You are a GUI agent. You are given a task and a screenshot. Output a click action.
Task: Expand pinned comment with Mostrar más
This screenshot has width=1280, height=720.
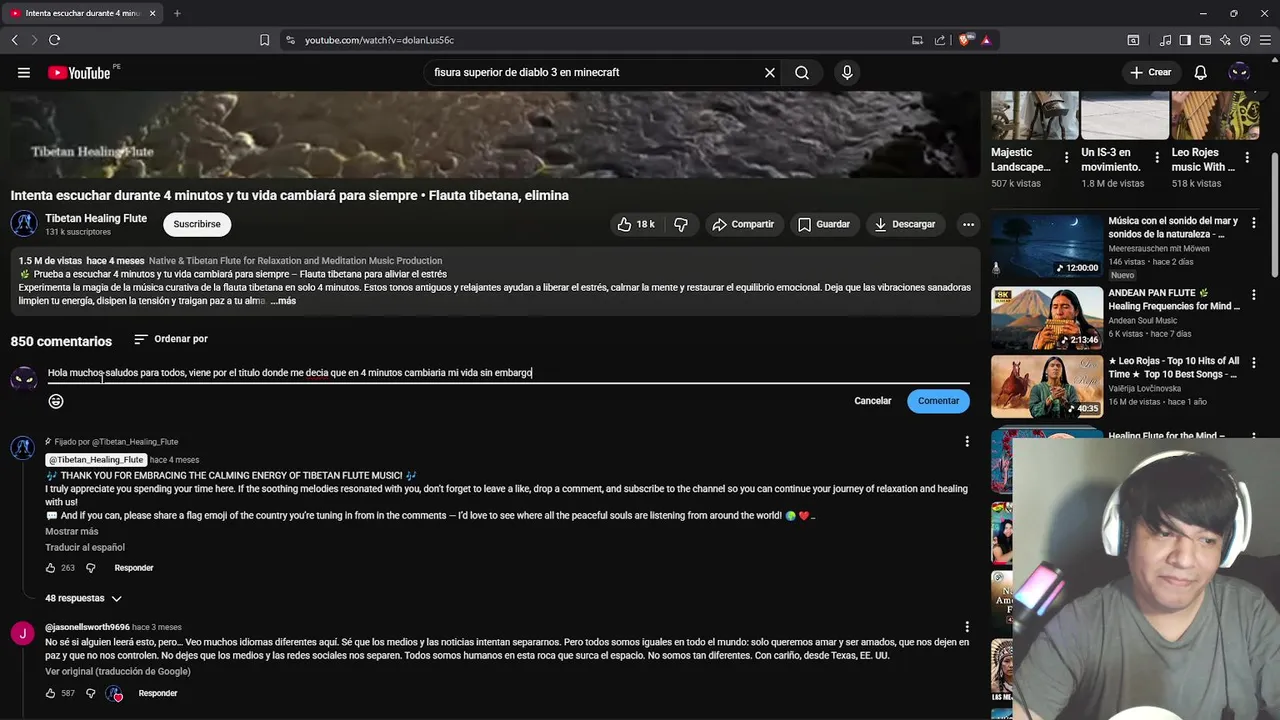coord(72,531)
